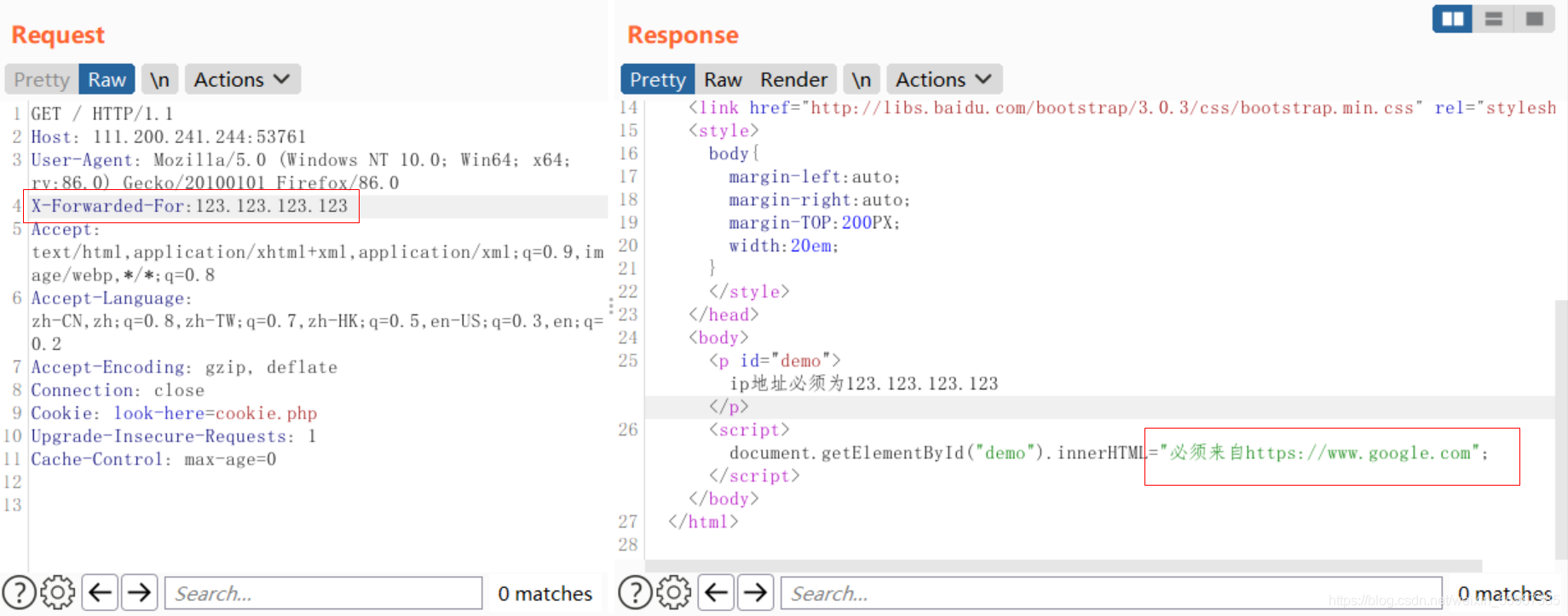1568x616 pixels.
Task: Switch Response view to Pretty tab
Action: 658,79
